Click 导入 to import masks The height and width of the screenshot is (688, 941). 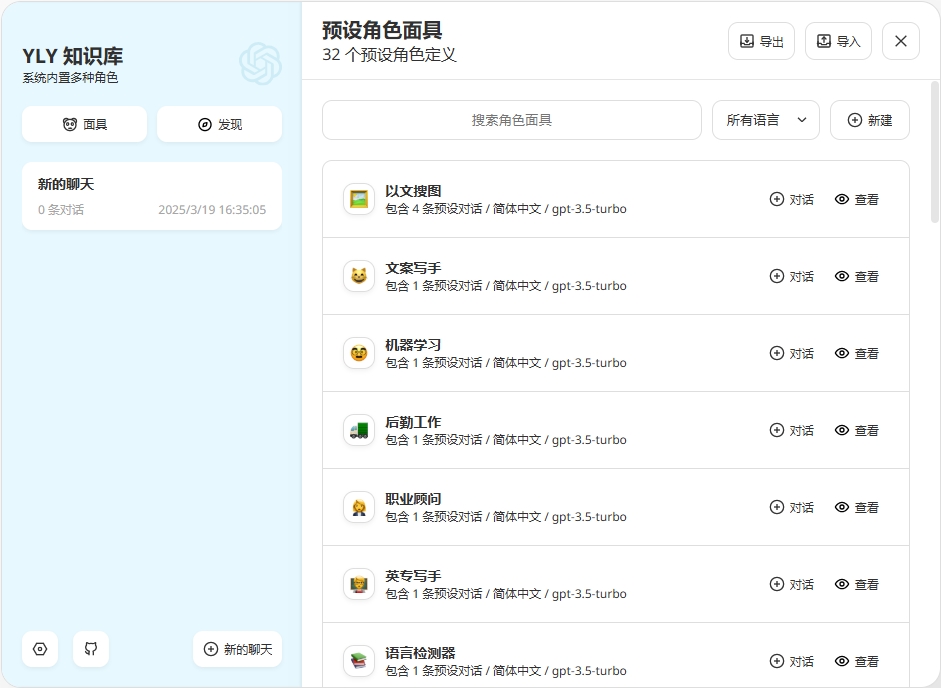click(x=838, y=41)
